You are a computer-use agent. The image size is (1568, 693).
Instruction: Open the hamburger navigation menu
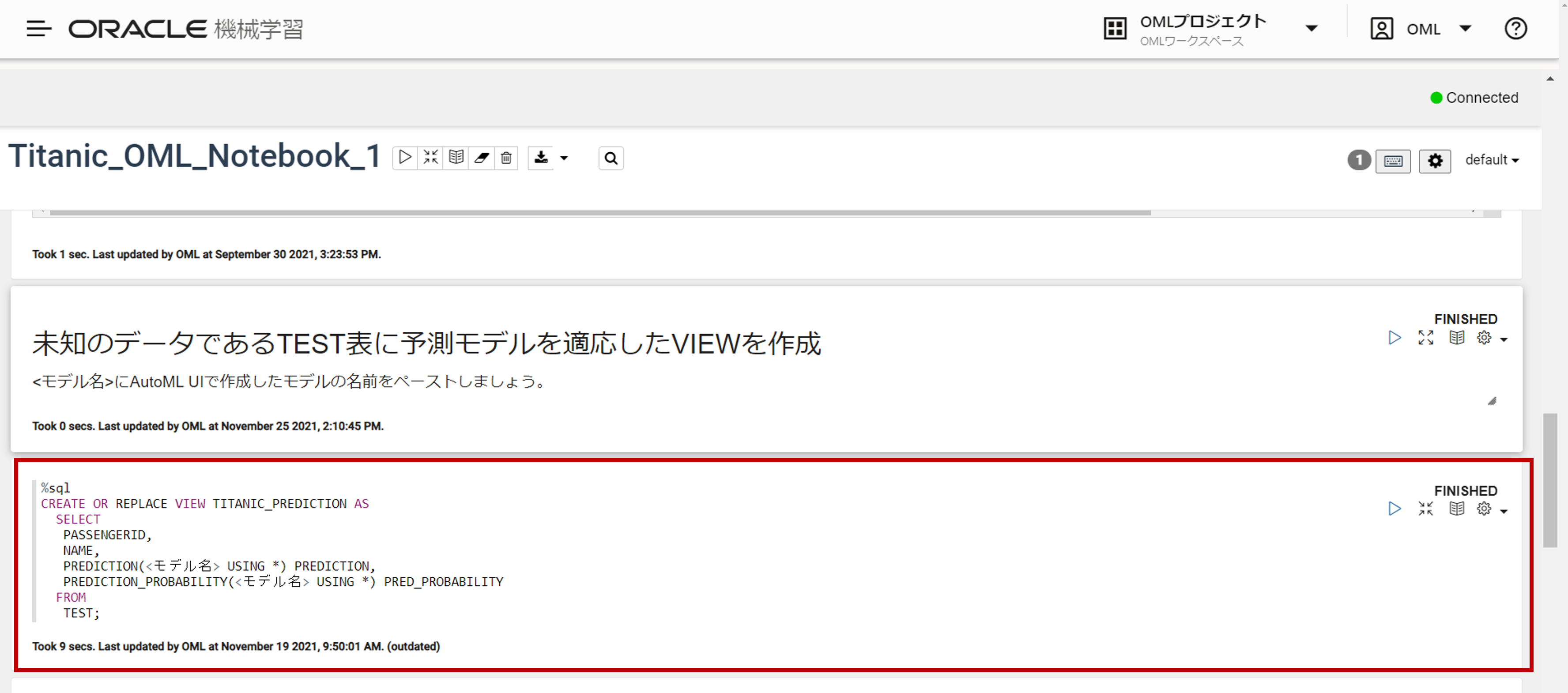click(x=38, y=29)
